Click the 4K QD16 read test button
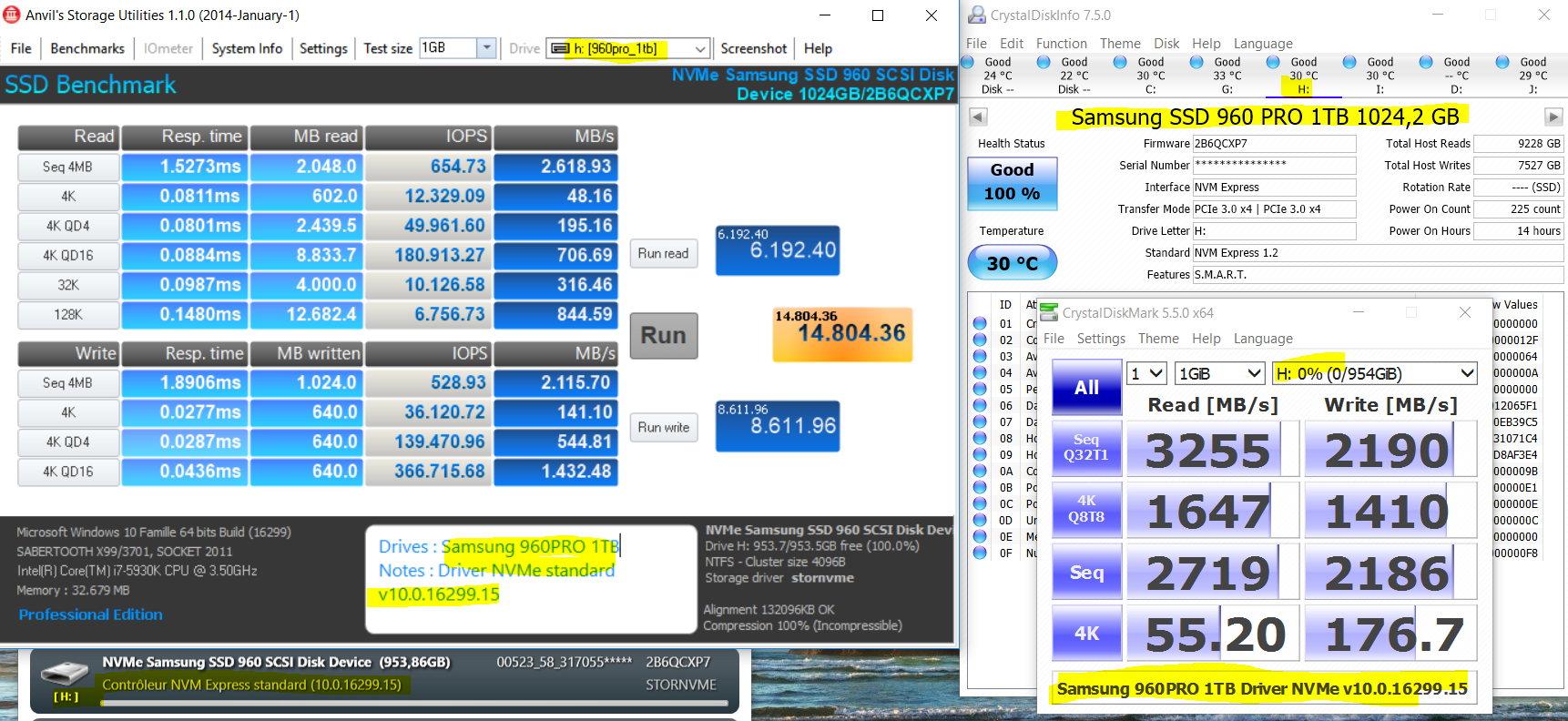The image size is (1568, 721). 68,255
